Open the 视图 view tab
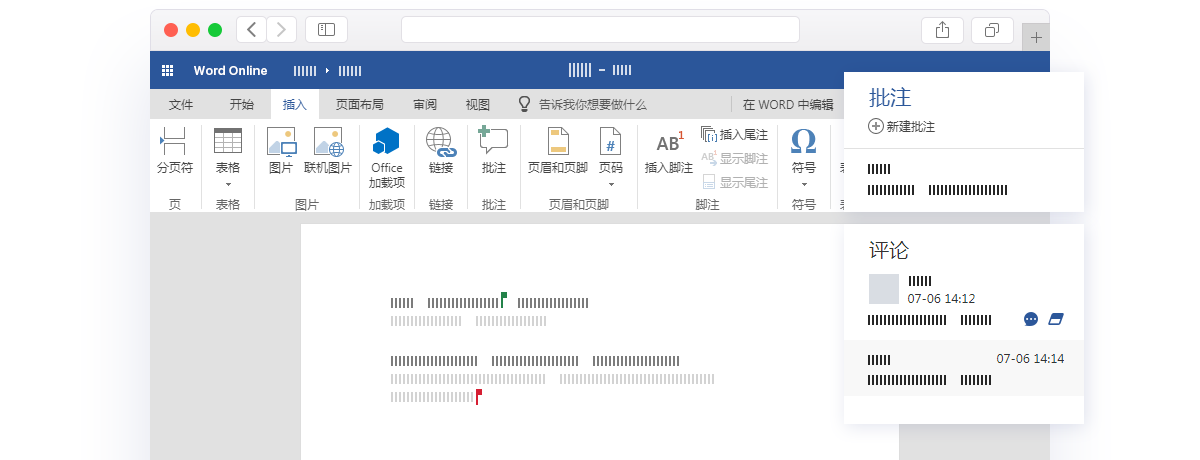 point(478,104)
